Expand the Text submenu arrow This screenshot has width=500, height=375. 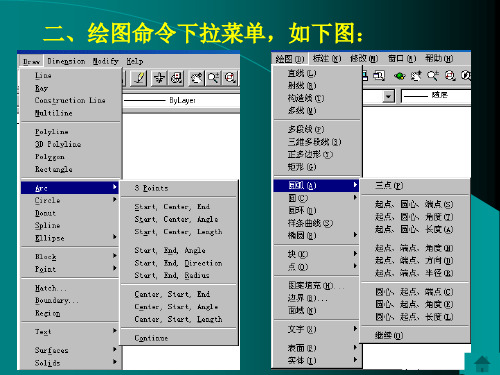[115, 331]
